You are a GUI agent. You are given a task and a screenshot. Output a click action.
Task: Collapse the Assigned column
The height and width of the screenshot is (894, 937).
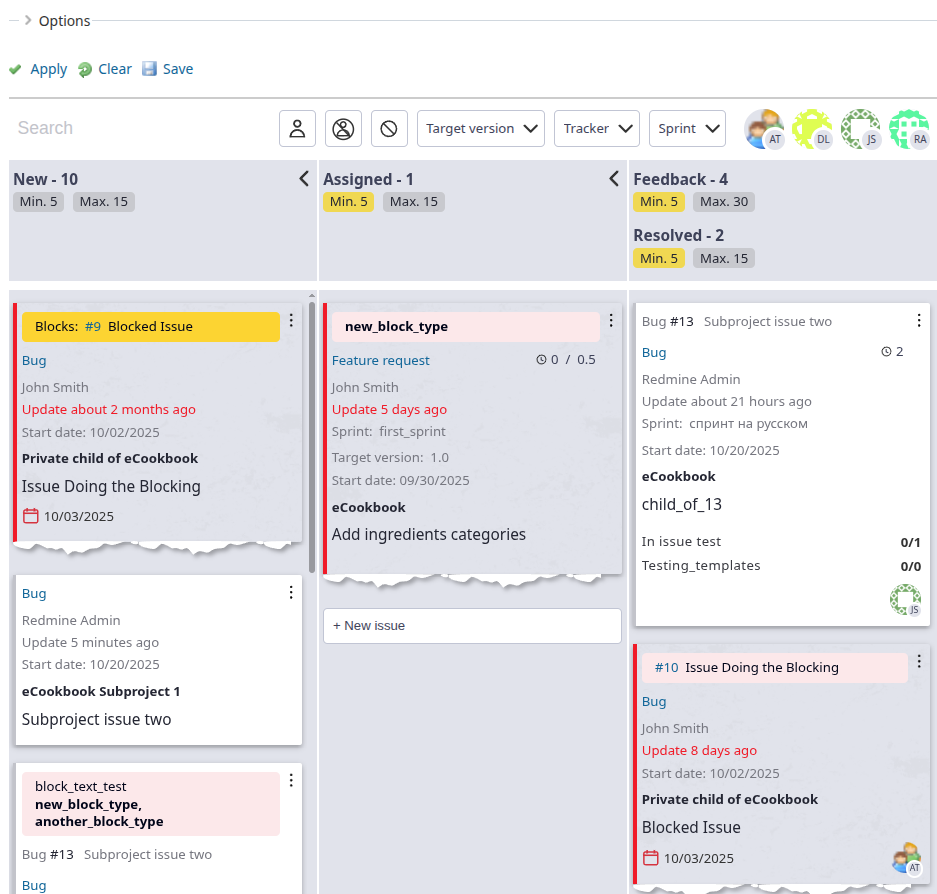coord(614,179)
